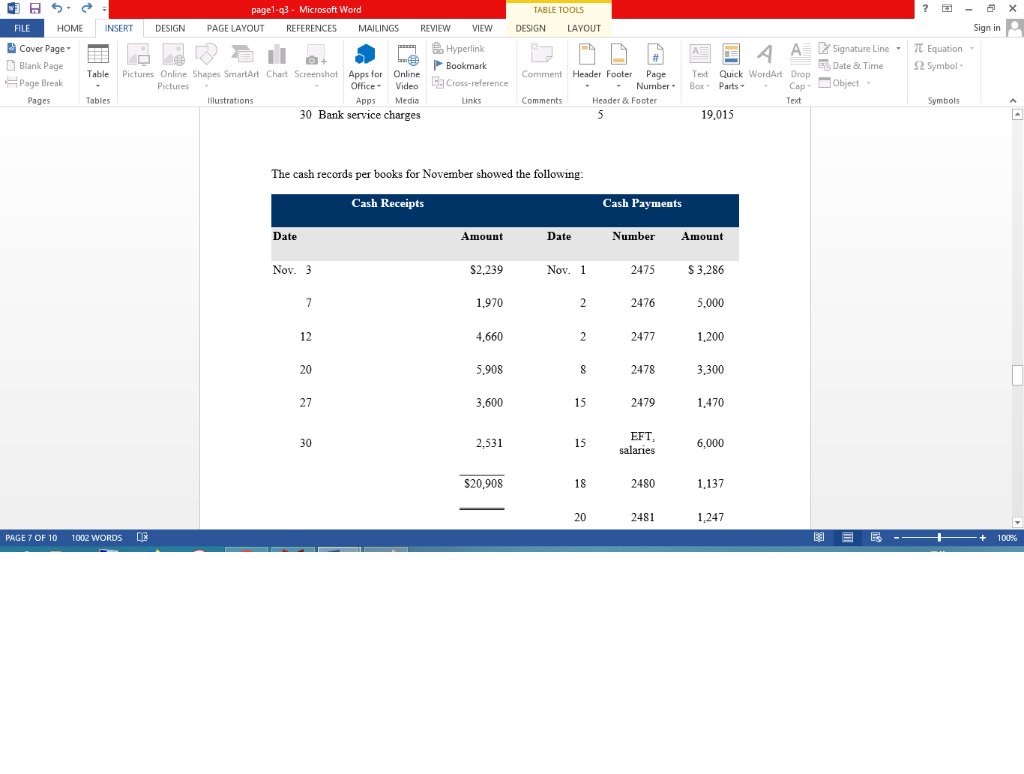Open the REFERENCES tab
This screenshot has width=1024, height=774.
[312, 28]
